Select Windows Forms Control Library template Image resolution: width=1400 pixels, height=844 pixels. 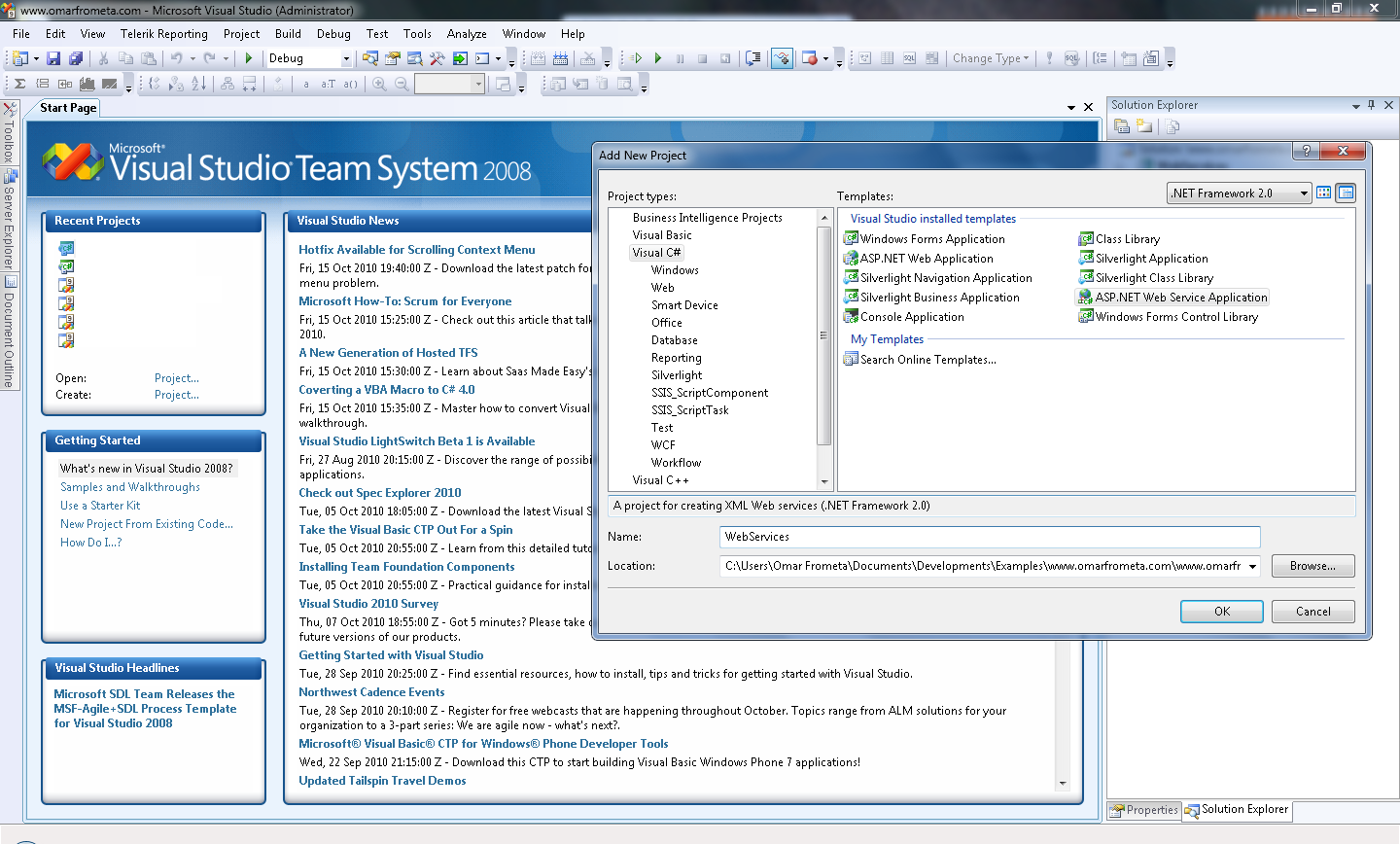pyautogui.click(x=1169, y=317)
